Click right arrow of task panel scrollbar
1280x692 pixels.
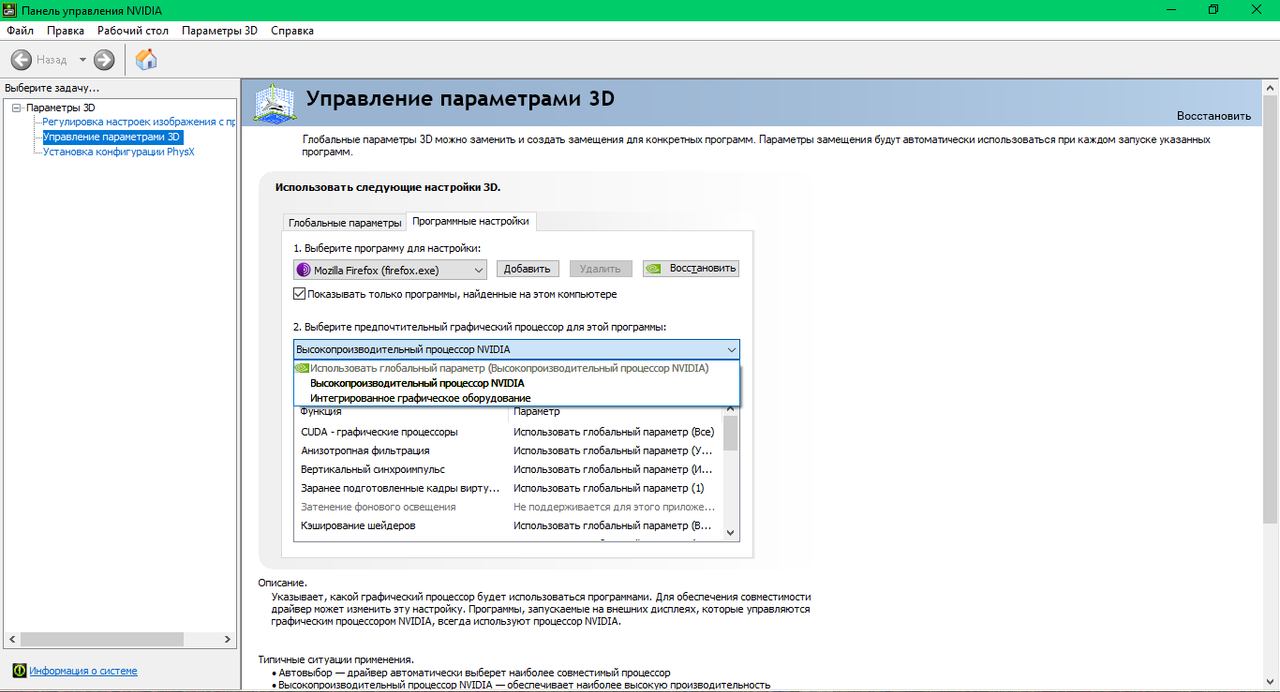(229, 639)
